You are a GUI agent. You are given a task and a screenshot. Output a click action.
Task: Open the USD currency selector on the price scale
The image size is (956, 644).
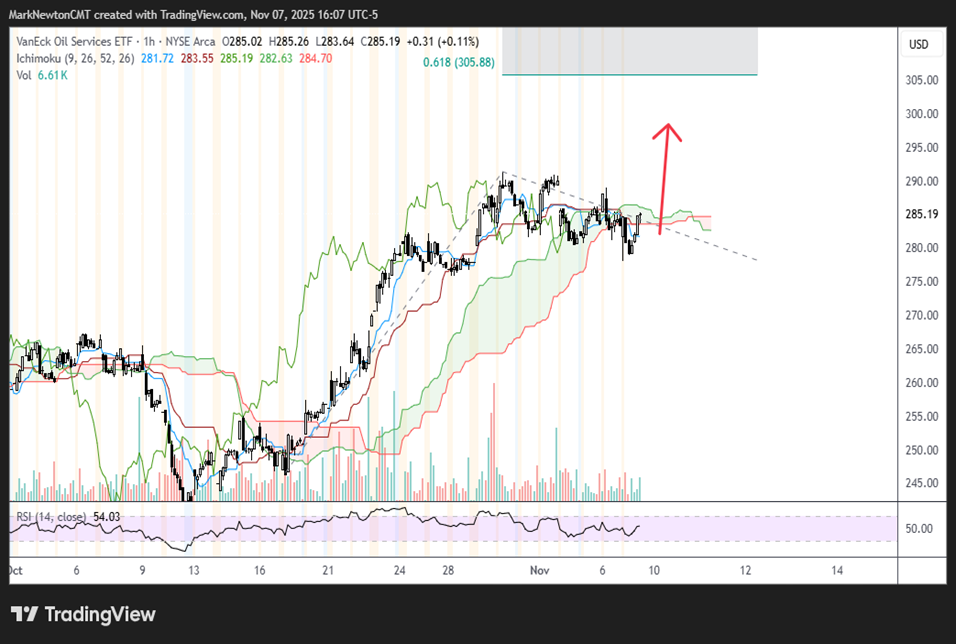921,44
